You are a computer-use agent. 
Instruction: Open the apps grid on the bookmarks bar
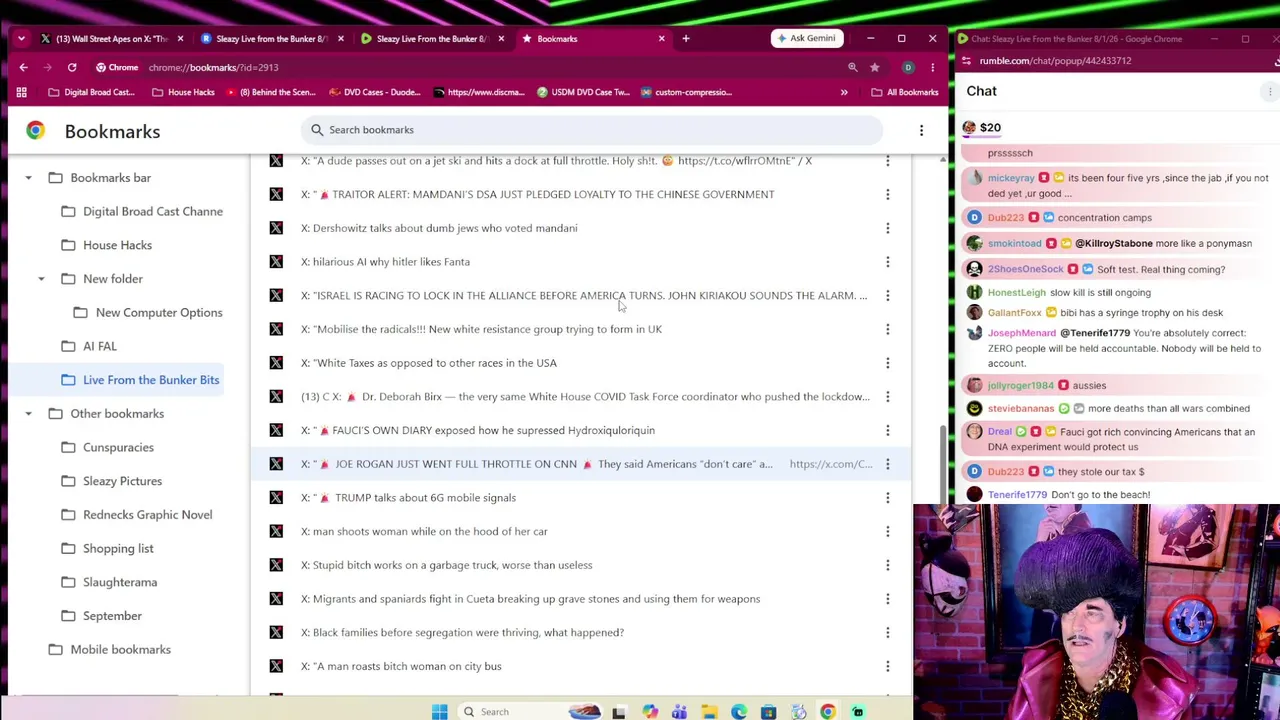point(21,92)
